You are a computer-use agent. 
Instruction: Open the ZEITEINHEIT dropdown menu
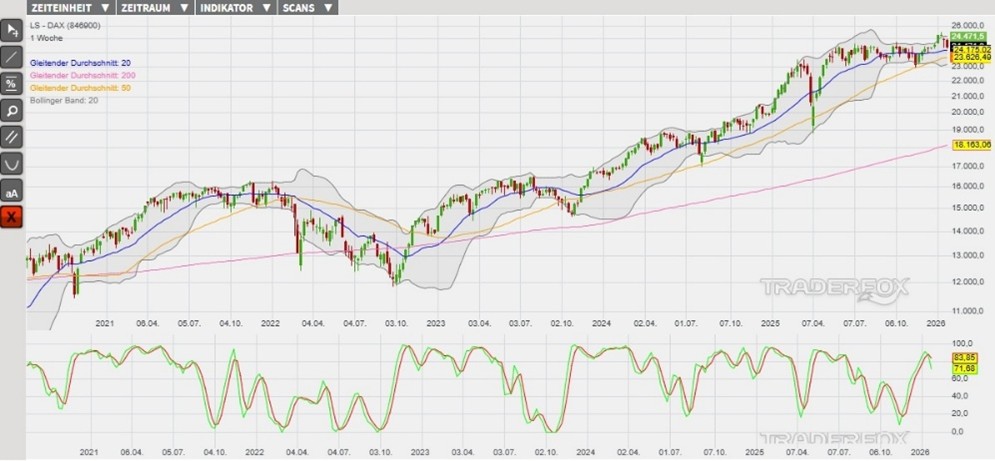70,7
